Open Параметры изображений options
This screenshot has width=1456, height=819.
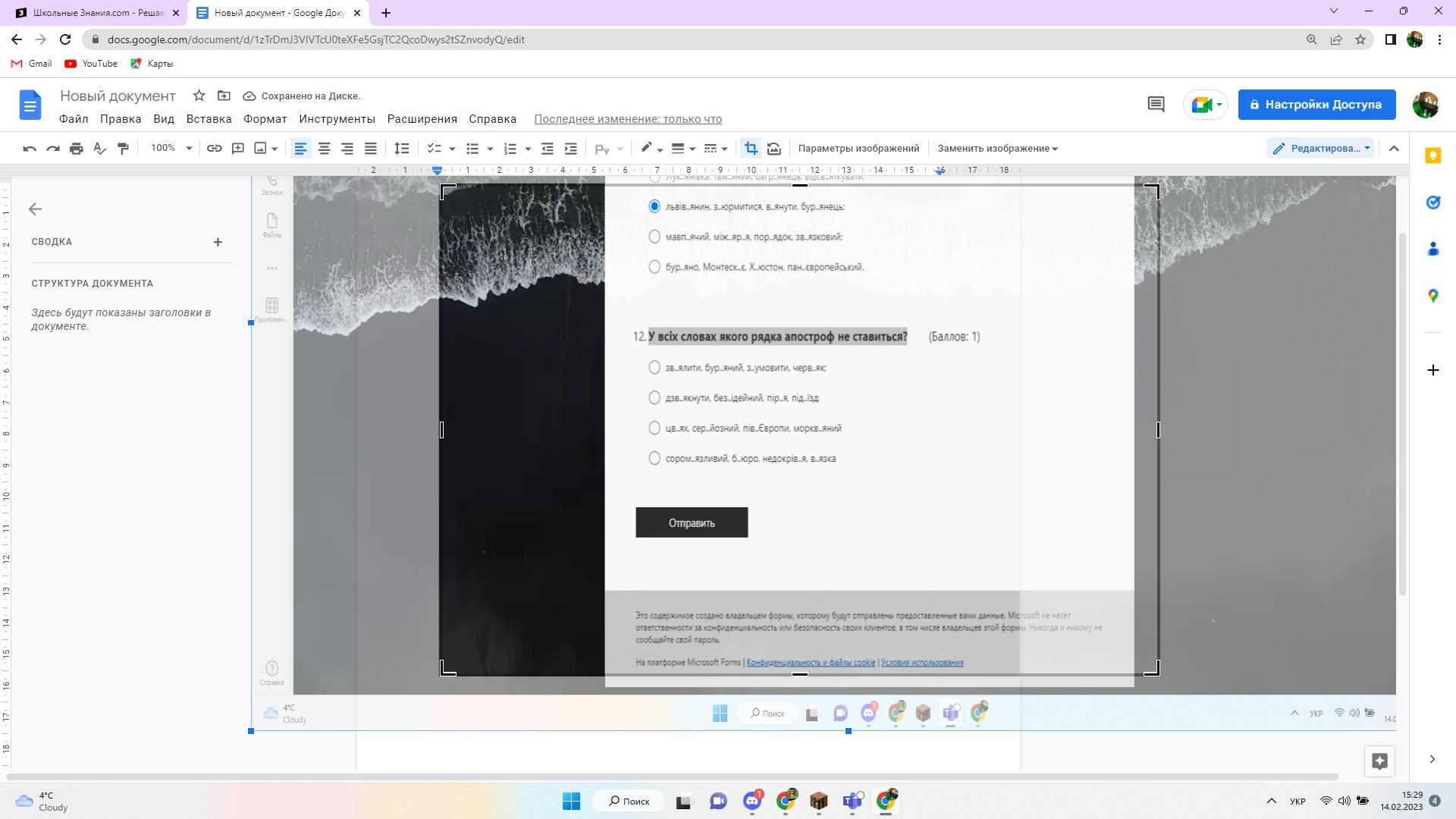pos(858,149)
